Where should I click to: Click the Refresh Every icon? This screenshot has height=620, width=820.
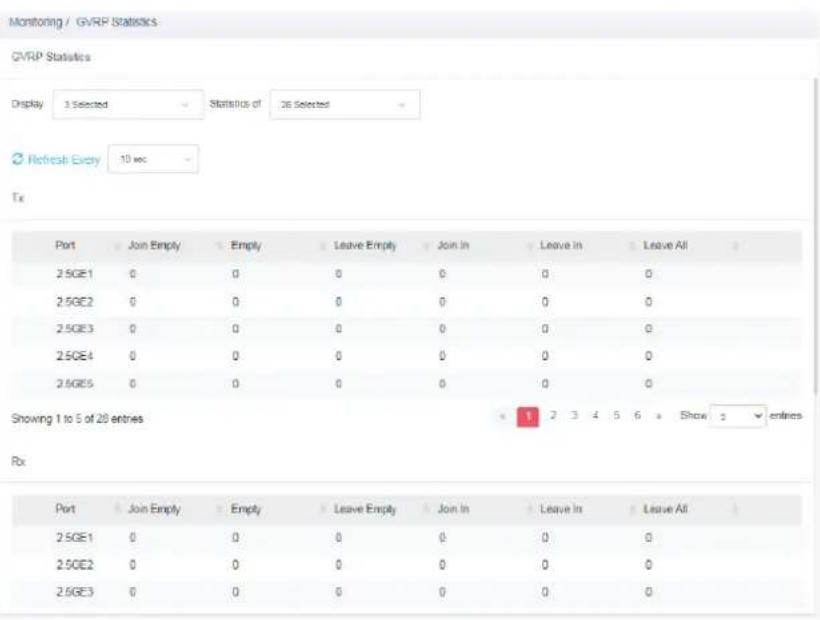pyautogui.click(x=18, y=159)
